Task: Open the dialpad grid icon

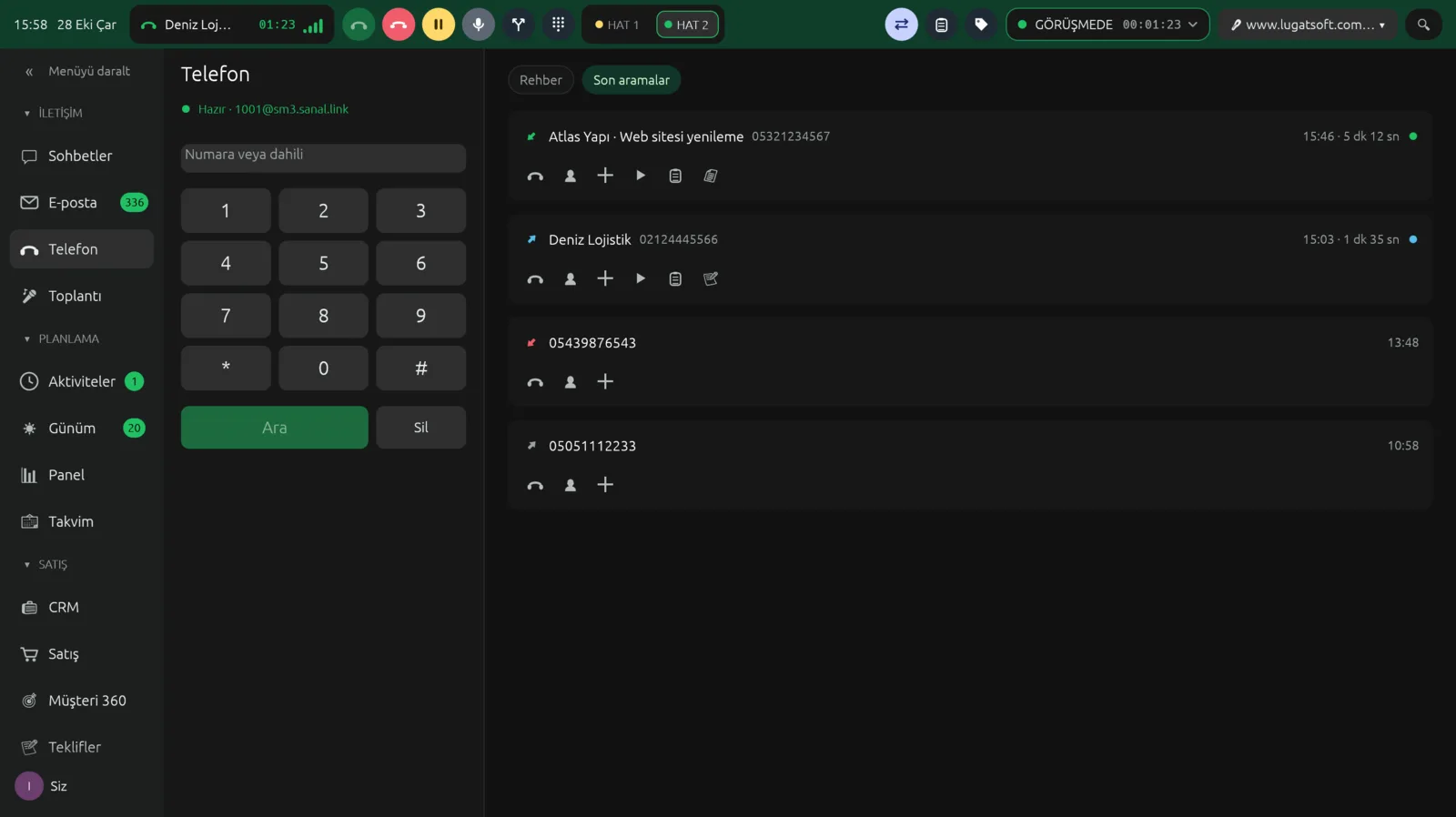Action: click(558, 25)
